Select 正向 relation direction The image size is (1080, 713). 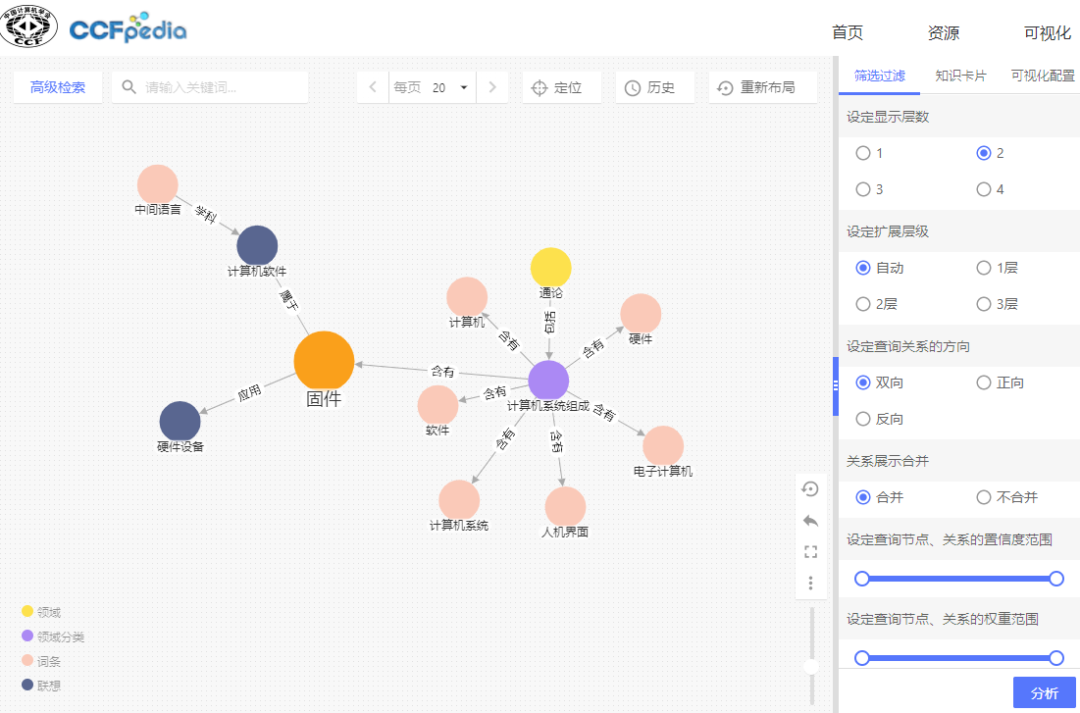(x=984, y=382)
